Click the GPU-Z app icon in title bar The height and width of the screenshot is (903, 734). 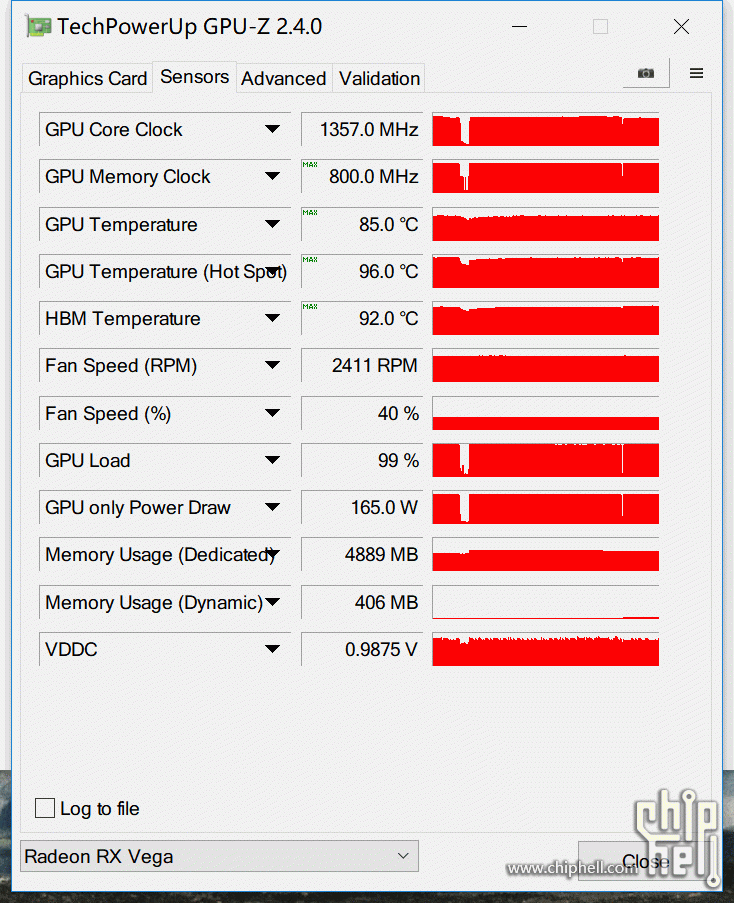(x=38, y=26)
